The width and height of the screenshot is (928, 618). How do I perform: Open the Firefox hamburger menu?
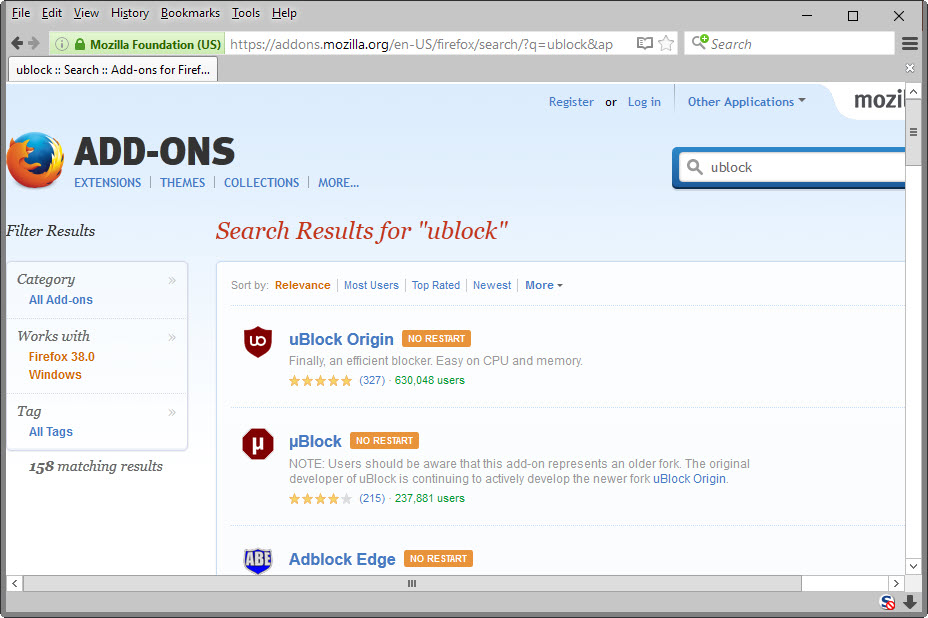point(910,43)
